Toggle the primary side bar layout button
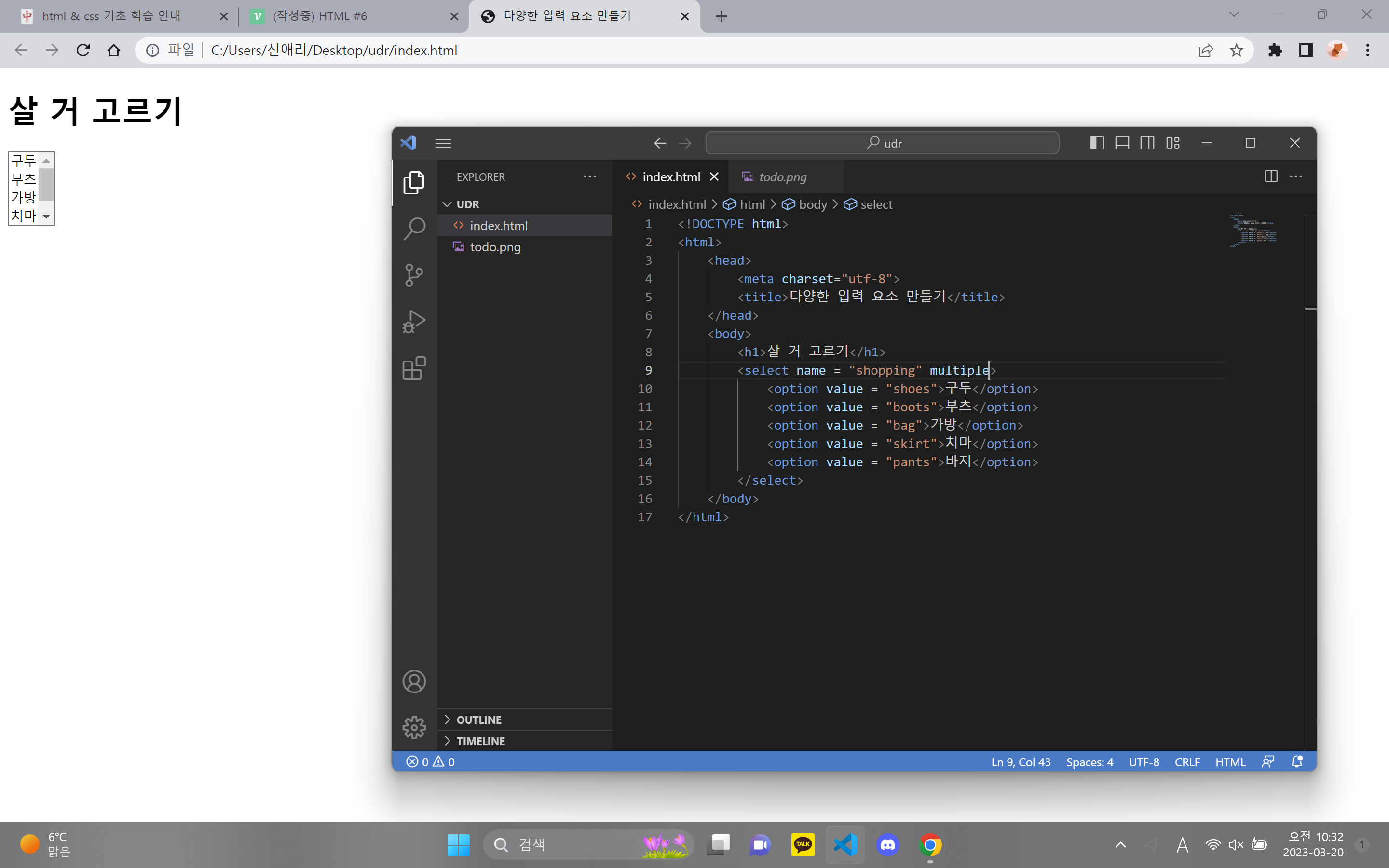Image resolution: width=1389 pixels, height=868 pixels. (x=1097, y=143)
